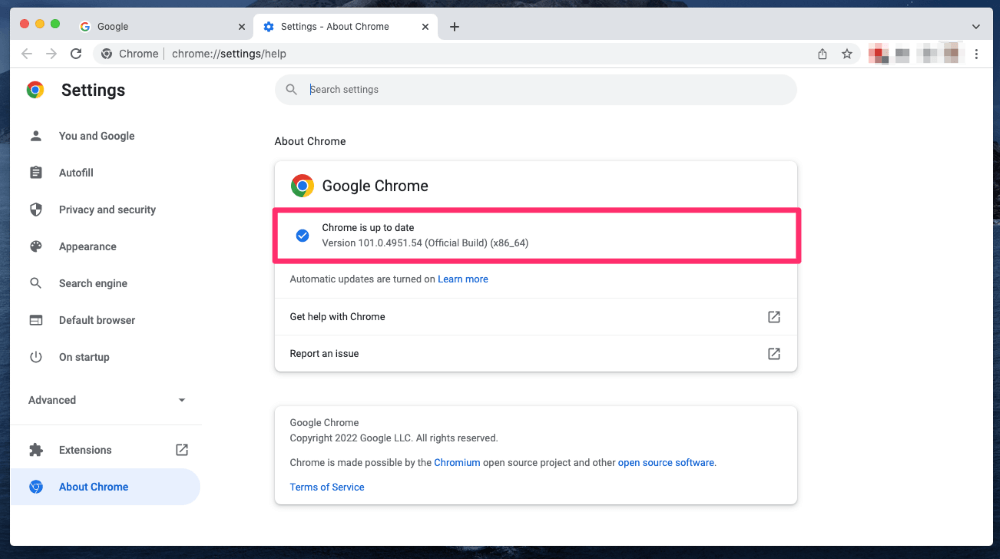Image resolution: width=1000 pixels, height=559 pixels.
Task: Click the Chrome logo beside Settings title
Action: 35,90
